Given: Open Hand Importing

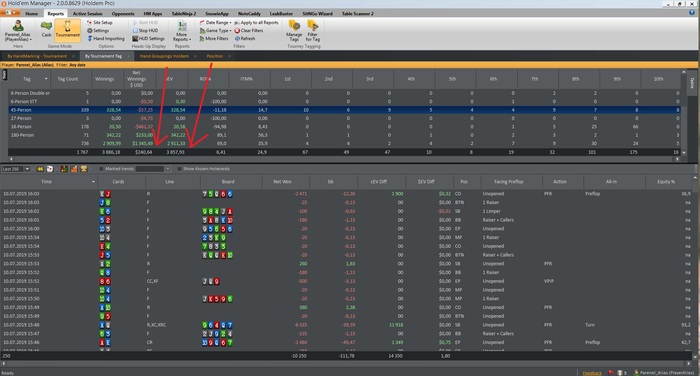Looking at the screenshot, I should (106, 38).
